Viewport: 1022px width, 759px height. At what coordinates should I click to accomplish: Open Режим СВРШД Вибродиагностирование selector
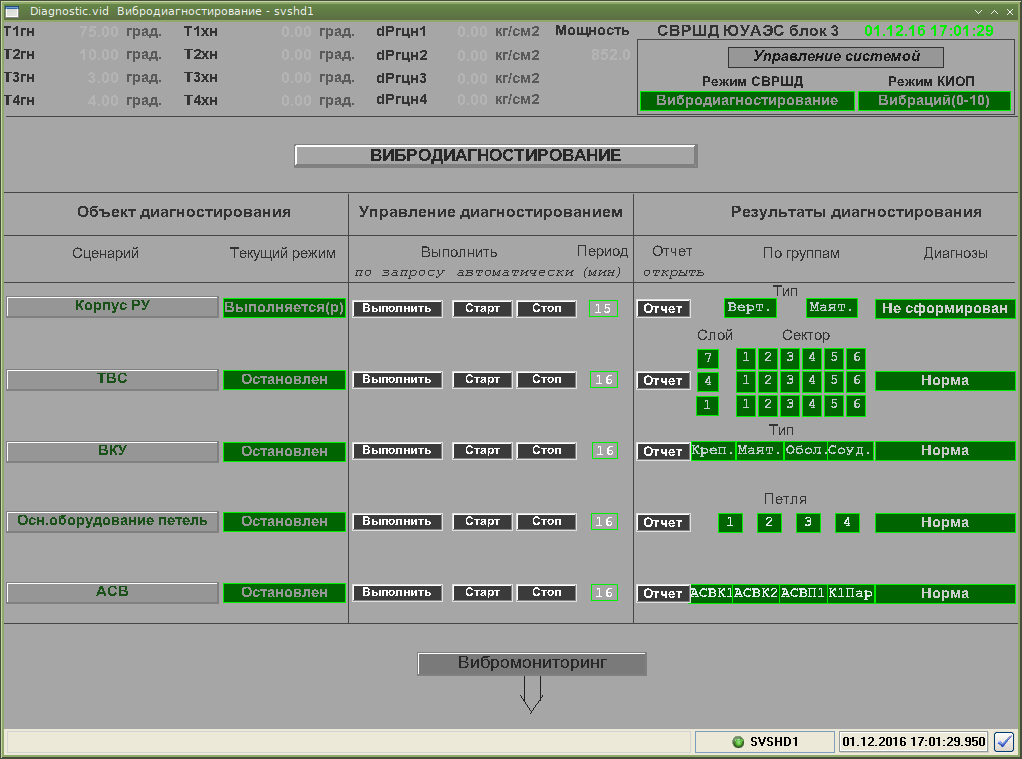[747, 101]
